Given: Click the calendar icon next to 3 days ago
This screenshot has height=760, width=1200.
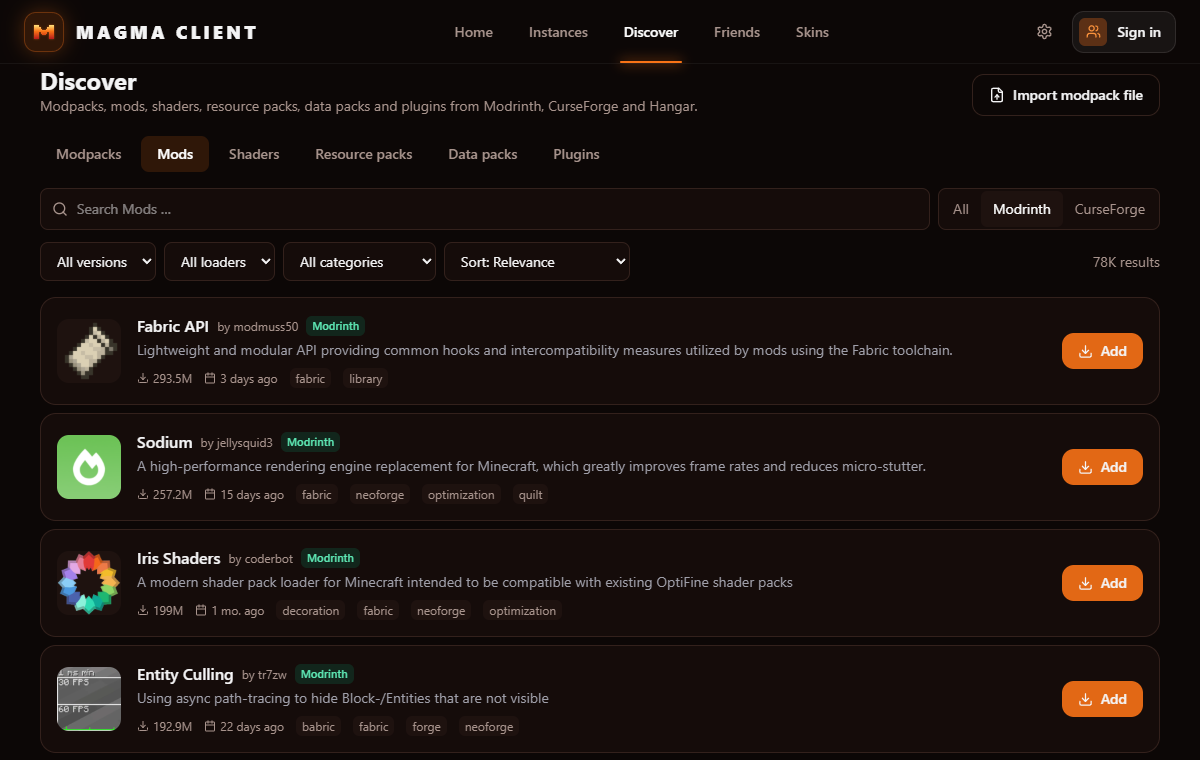Looking at the screenshot, I should coord(210,379).
